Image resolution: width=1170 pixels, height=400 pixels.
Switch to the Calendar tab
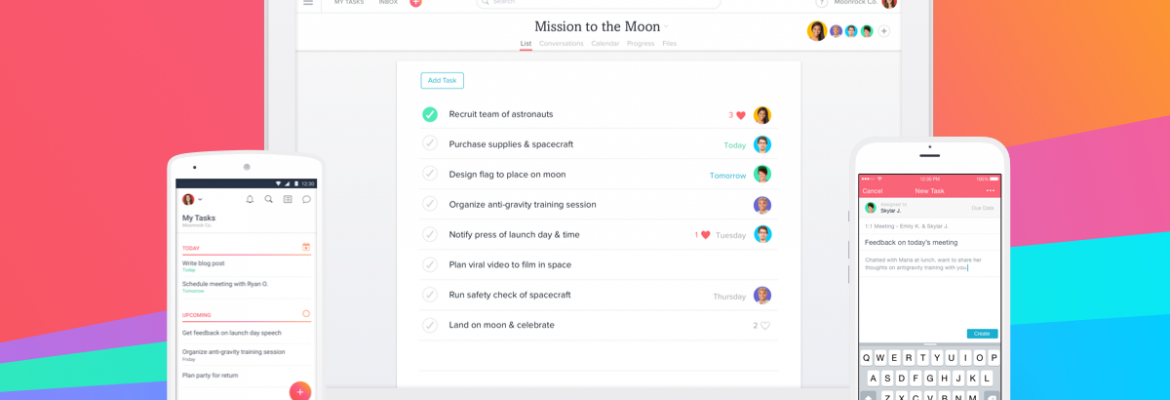605,44
